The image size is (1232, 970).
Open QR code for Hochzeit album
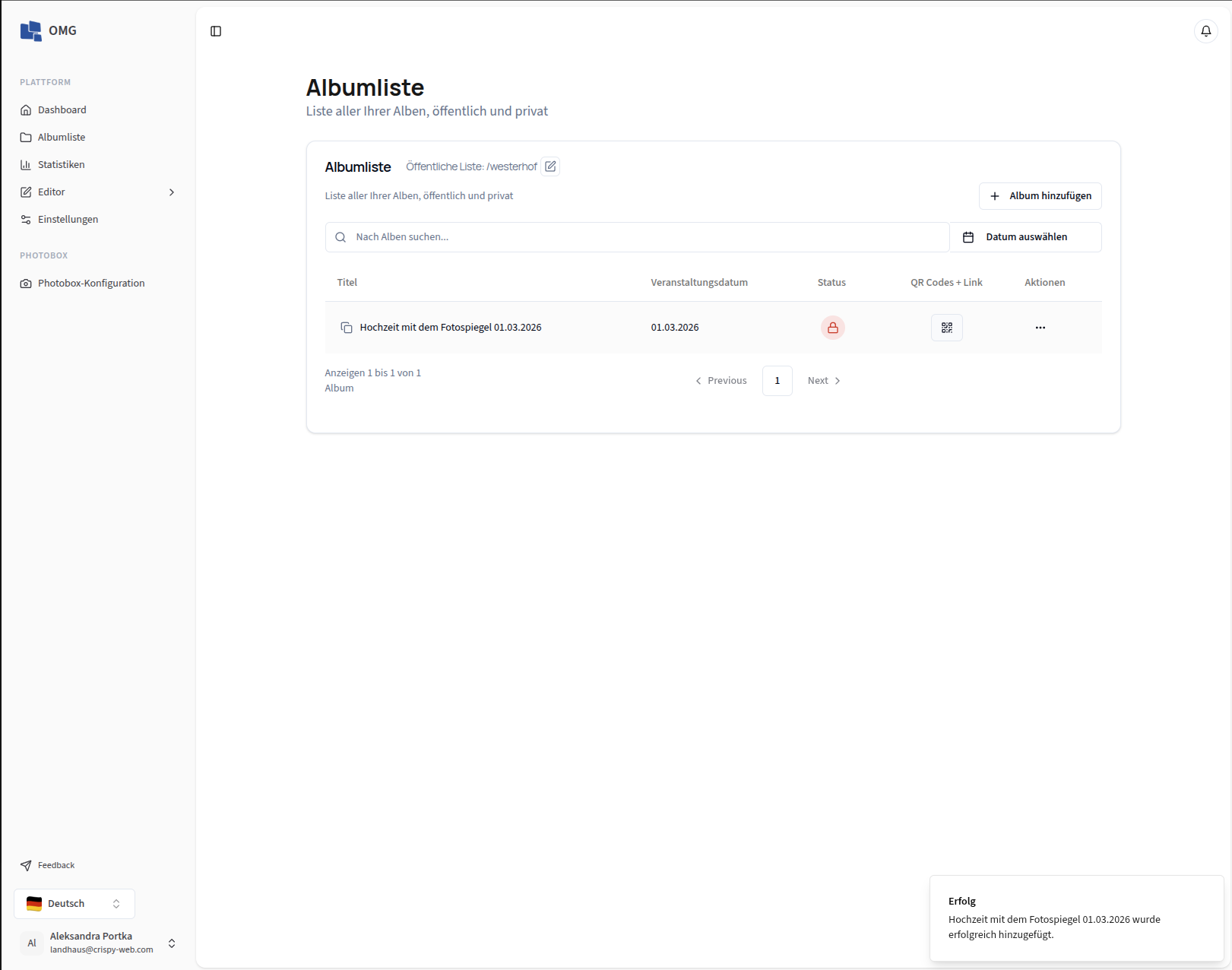tap(947, 328)
